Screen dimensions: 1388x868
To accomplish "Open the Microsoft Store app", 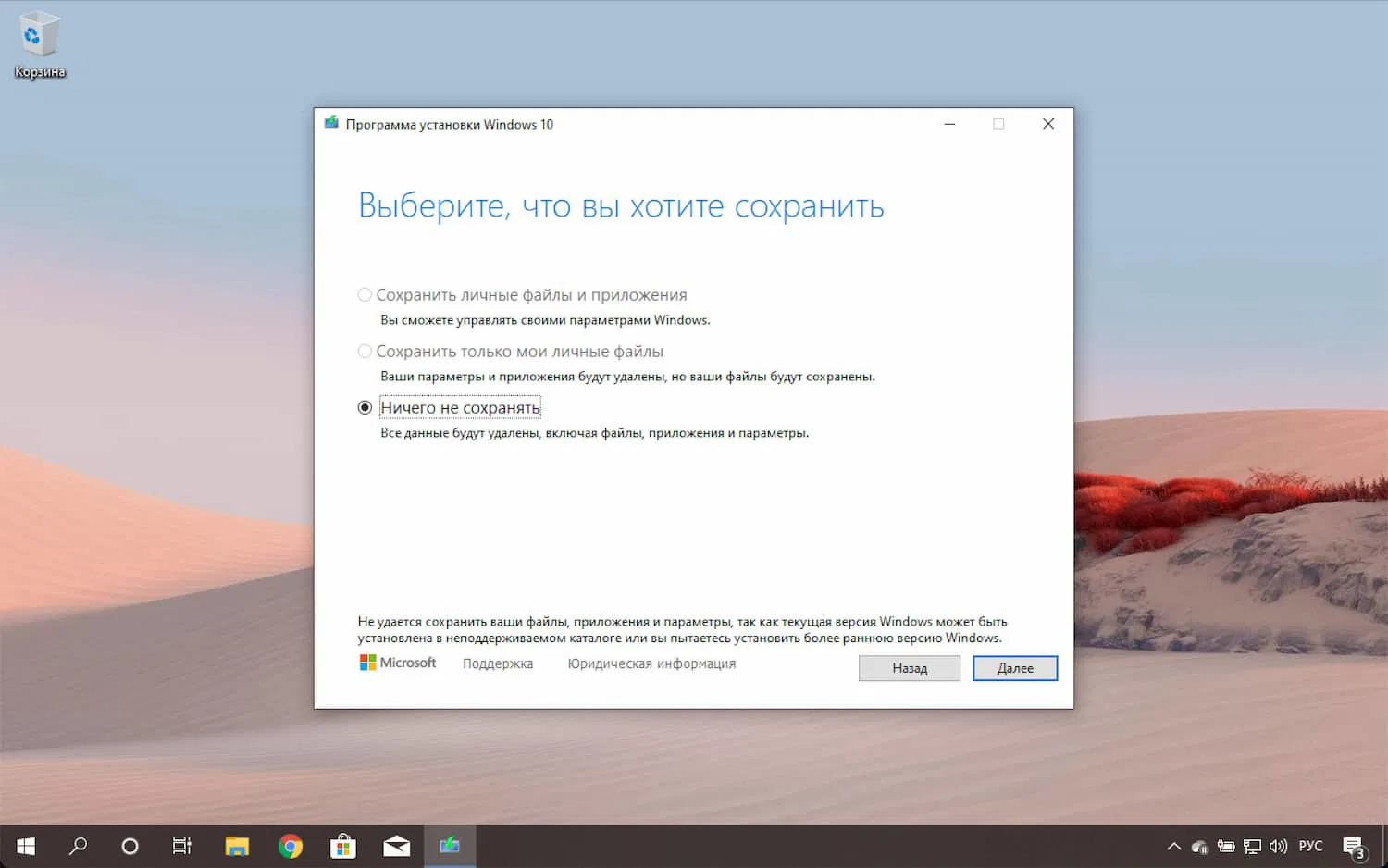I will point(343,846).
